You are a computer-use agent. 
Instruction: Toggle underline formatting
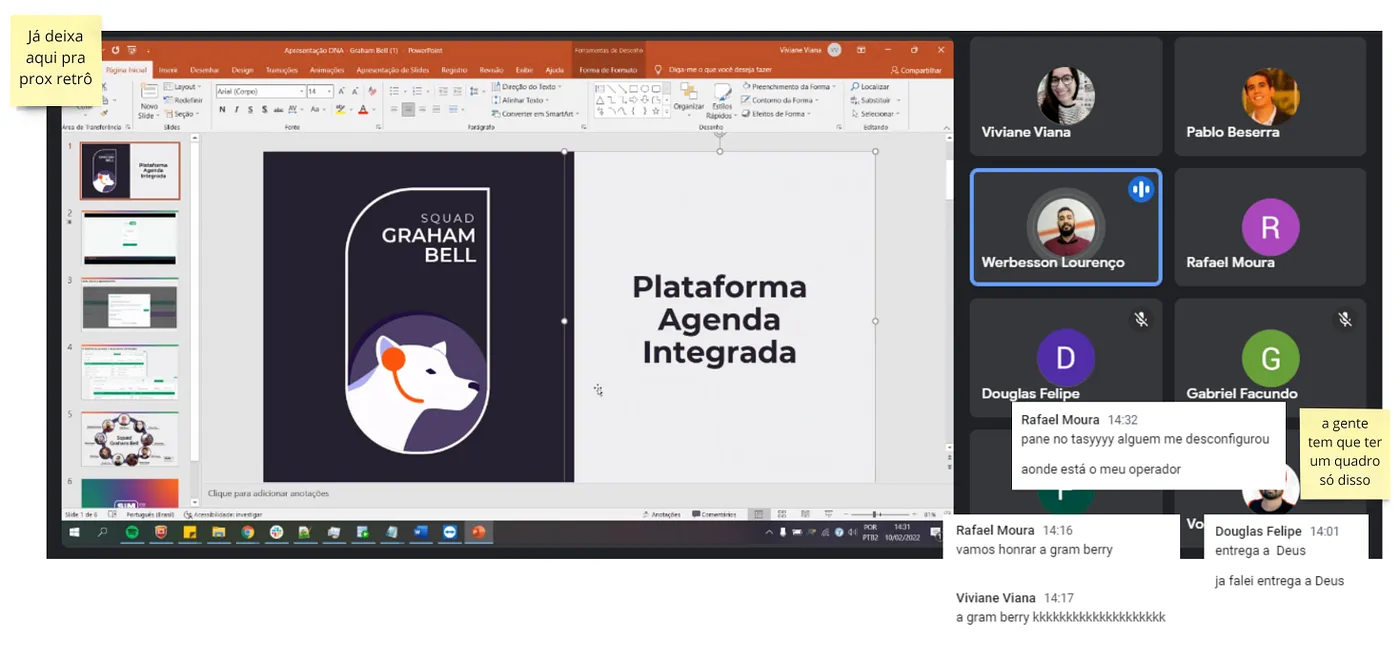(x=250, y=110)
